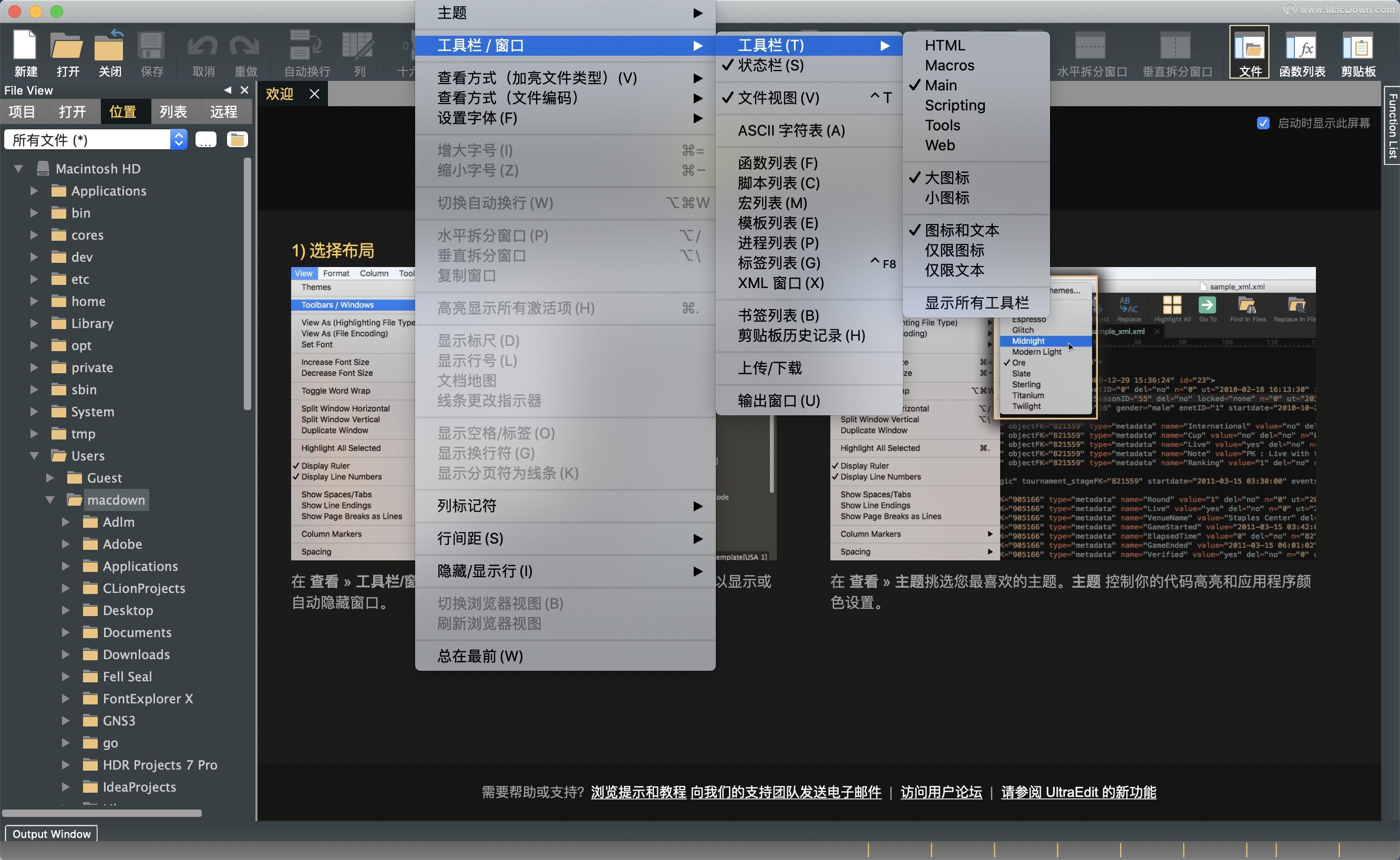
Task: Open the 设置字体 (F) submenu
Action: [565, 118]
